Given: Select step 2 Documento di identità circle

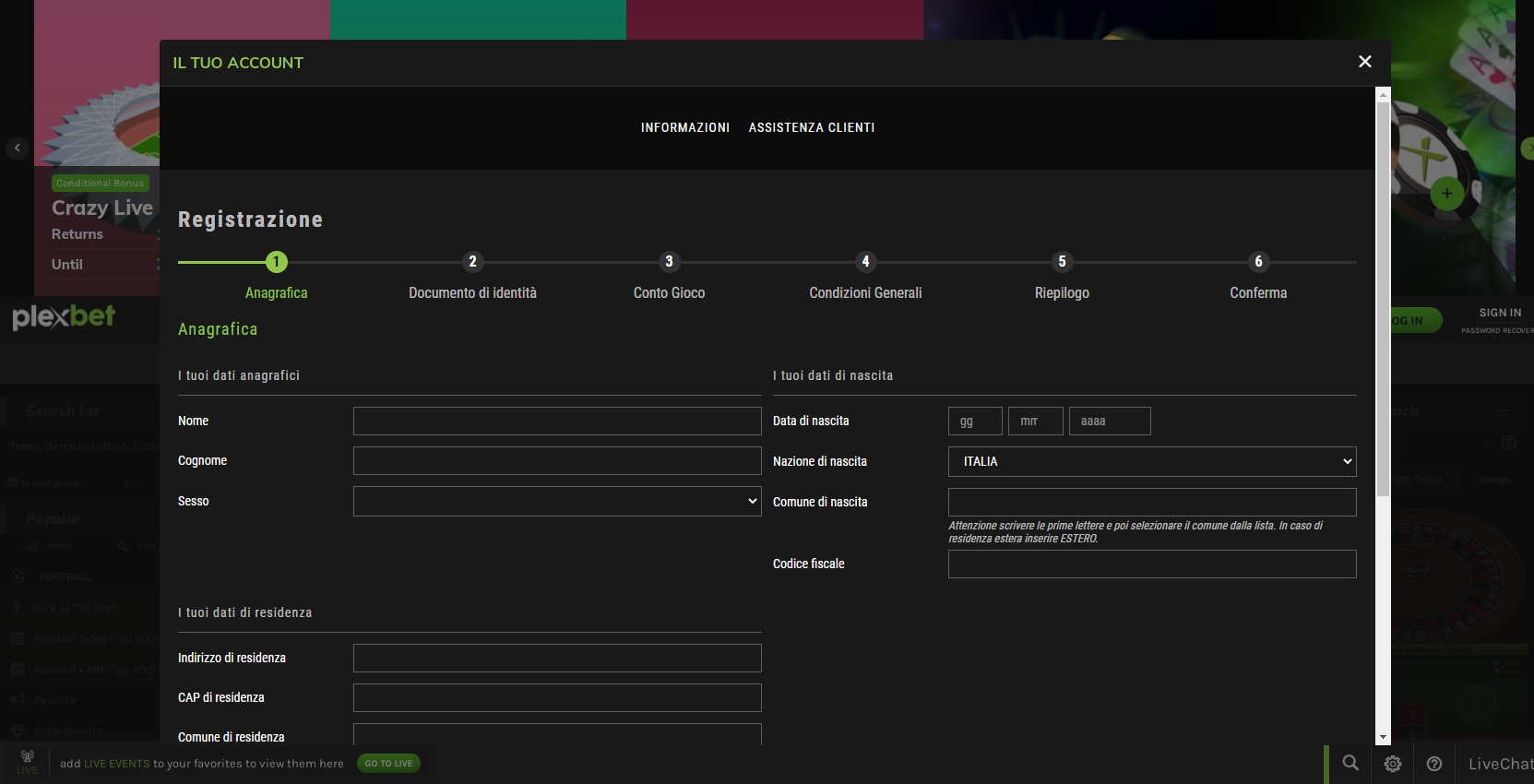Looking at the screenshot, I should [472, 262].
